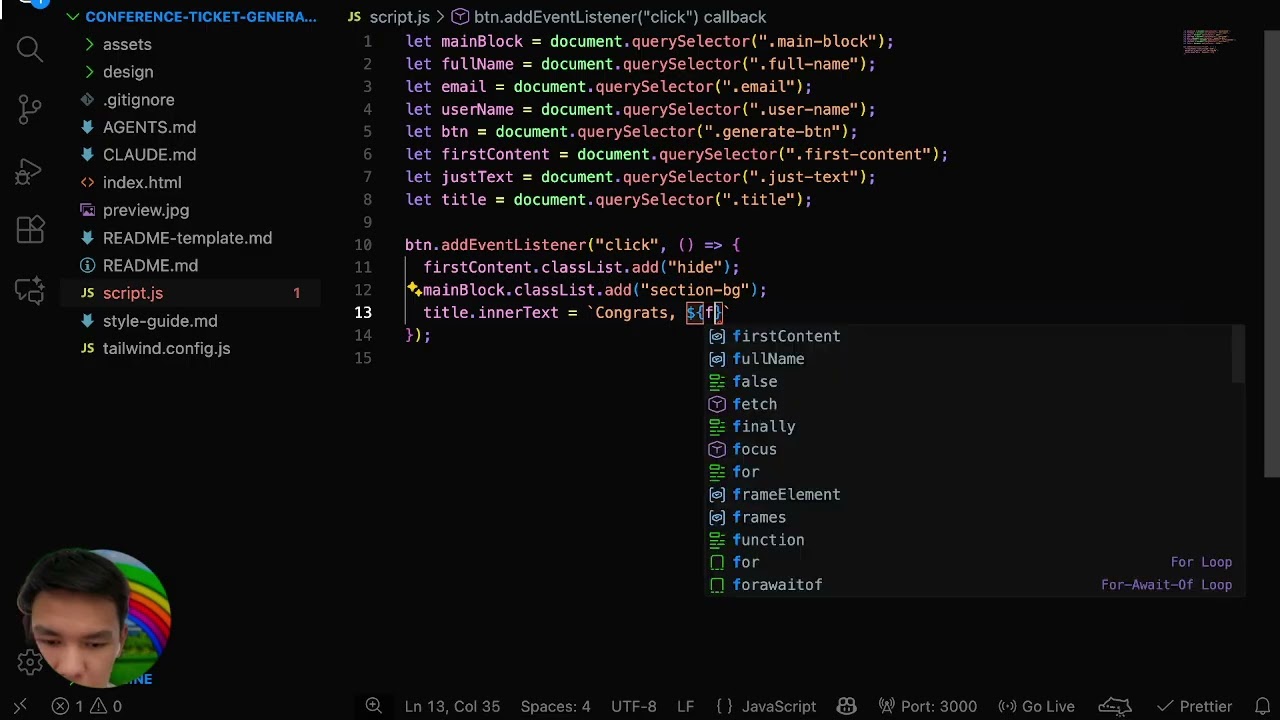Viewport: 1280px width, 720px height.
Task: Click the sparkle code action icon on line 12
Action: pyautogui.click(x=413, y=290)
